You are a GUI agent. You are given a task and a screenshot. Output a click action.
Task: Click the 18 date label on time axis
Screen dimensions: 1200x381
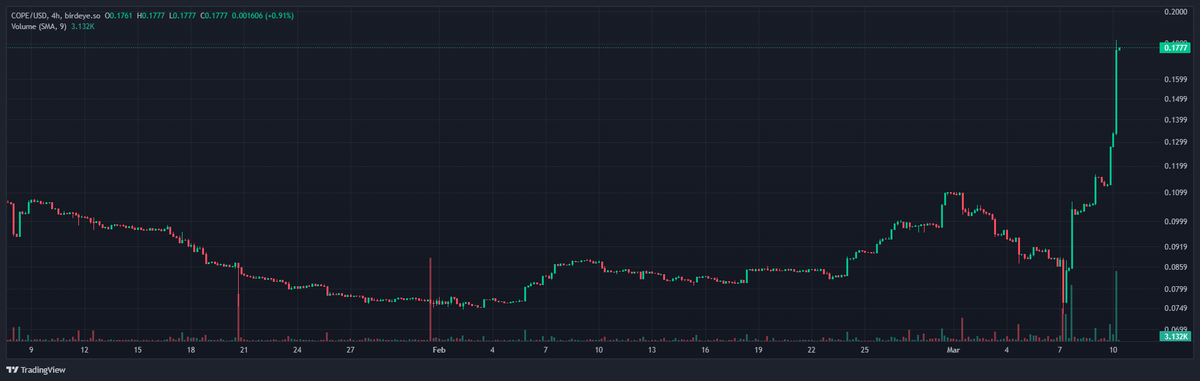(191, 351)
